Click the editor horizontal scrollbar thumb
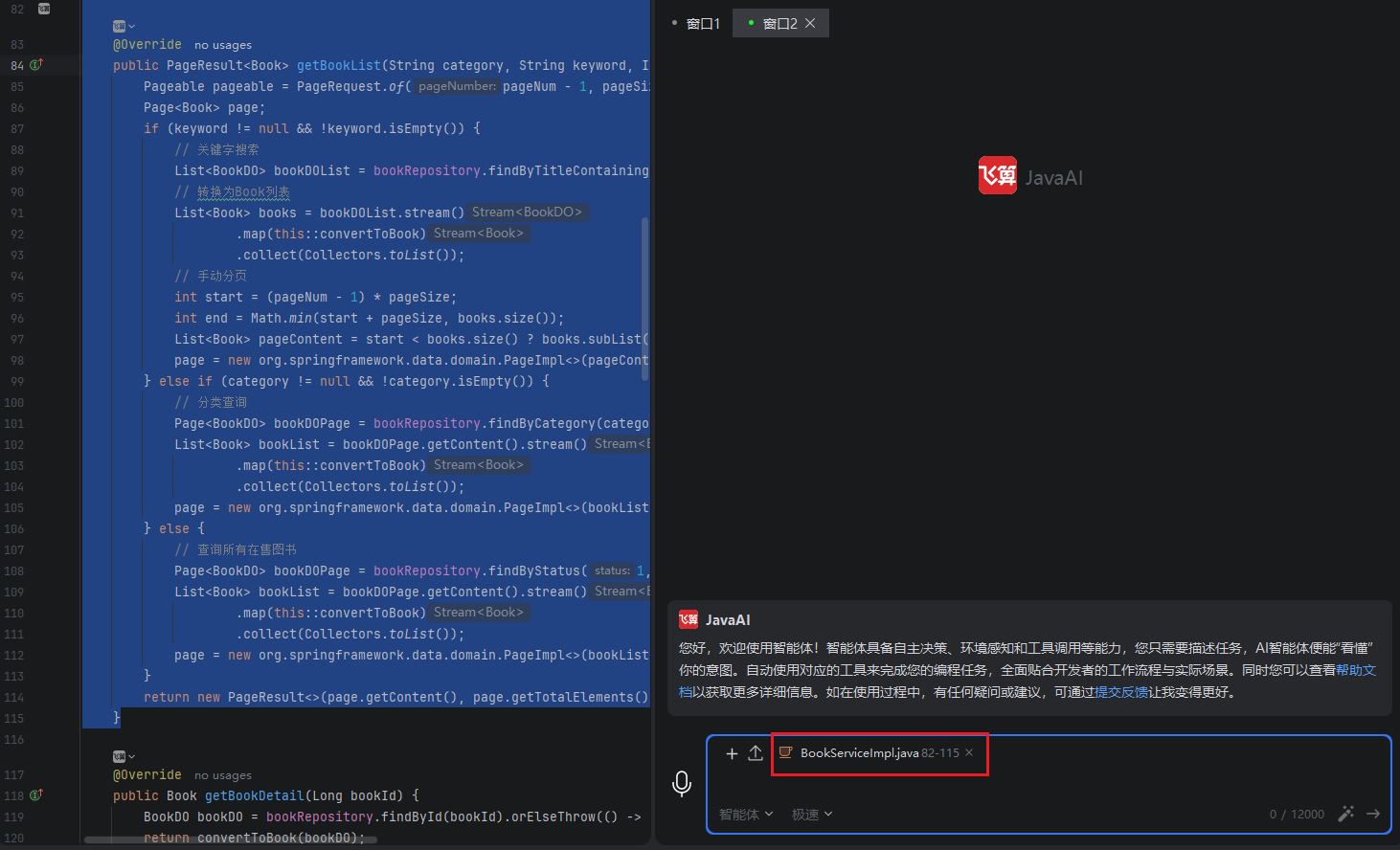 pyautogui.click(x=231, y=839)
